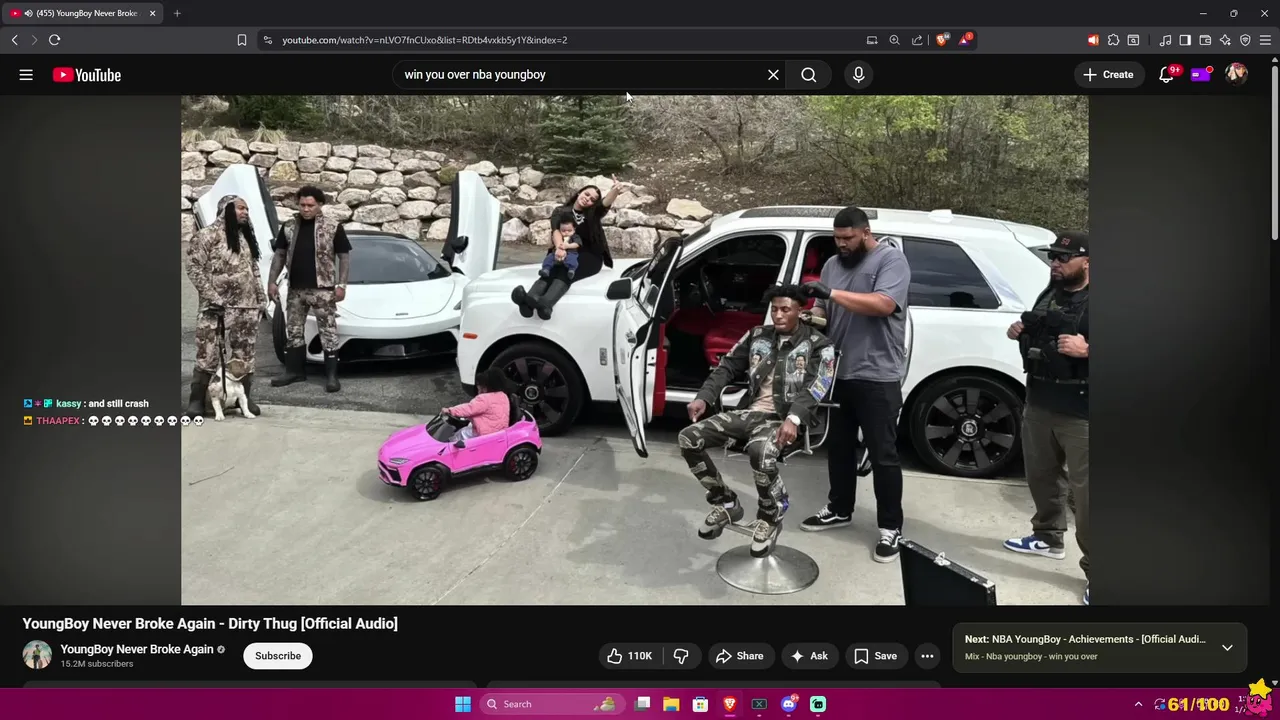
Task: Open more actions three-dot menu
Action: pyautogui.click(x=927, y=656)
